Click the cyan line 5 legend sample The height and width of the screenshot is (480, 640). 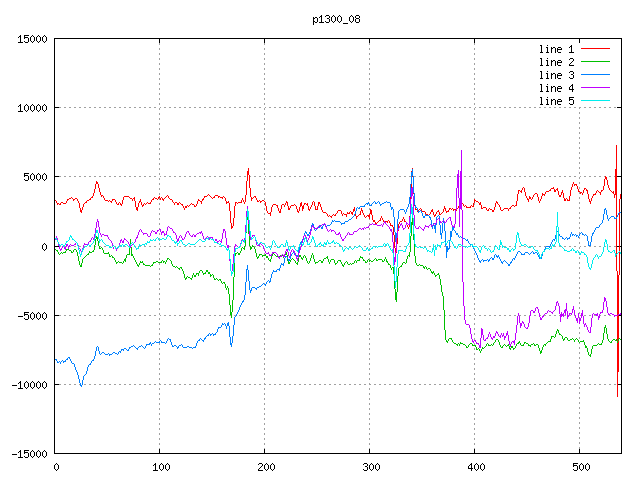595,101
